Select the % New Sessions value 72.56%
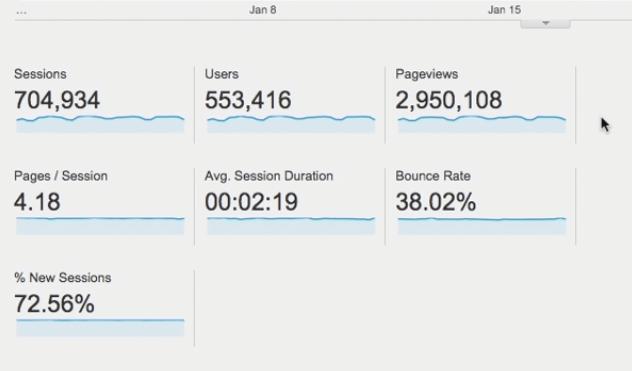Viewport: 632px width, 371px height. [x=54, y=304]
